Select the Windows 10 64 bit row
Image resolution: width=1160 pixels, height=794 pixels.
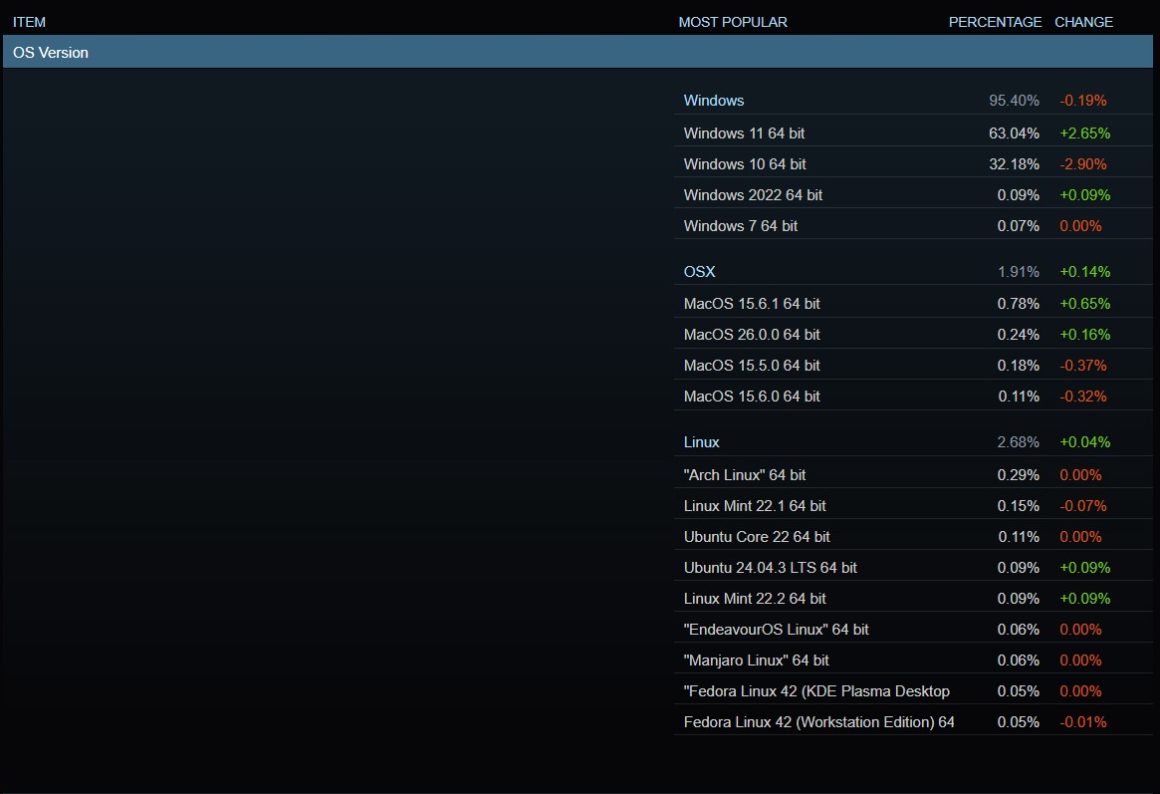tap(744, 164)
